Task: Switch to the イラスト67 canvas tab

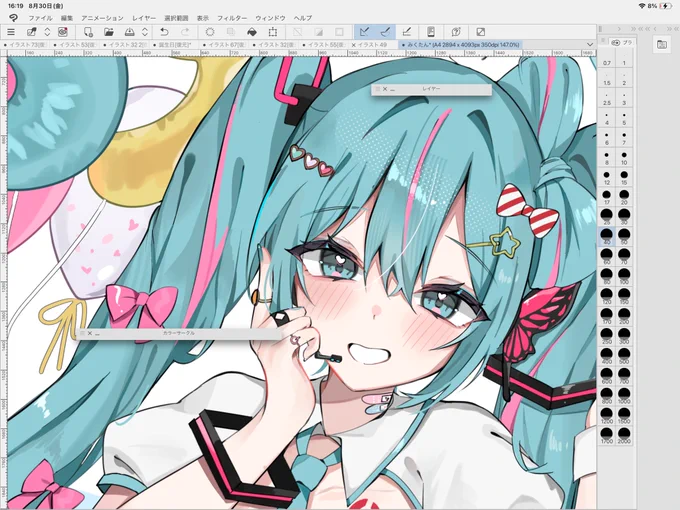Action: pyautogui.click(x=224, y=45)
